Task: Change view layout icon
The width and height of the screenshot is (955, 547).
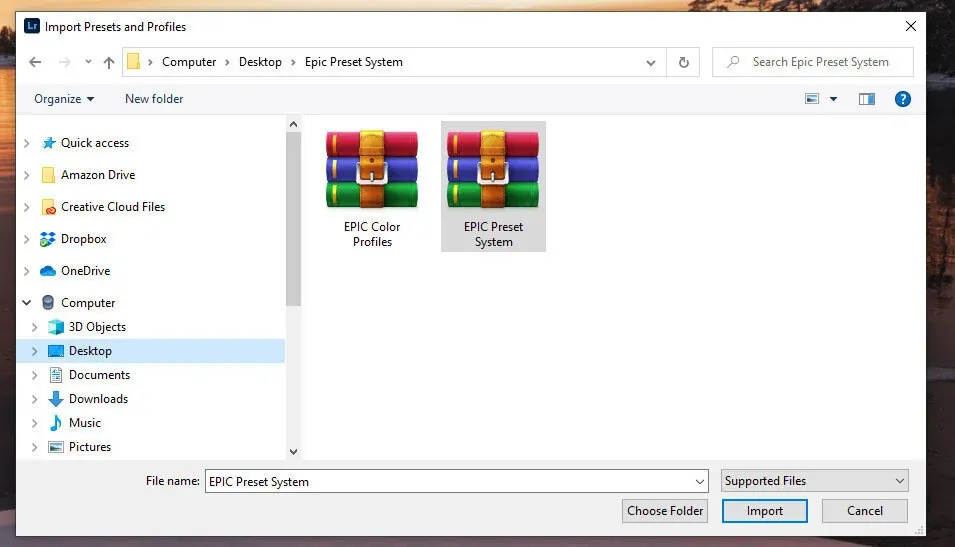Action: [812, 99]
